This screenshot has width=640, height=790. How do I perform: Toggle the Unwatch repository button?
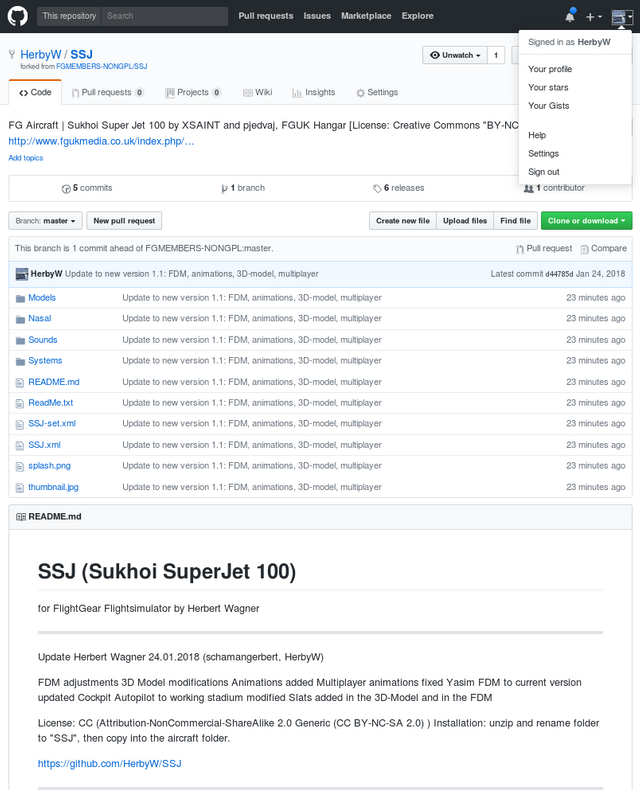point(454,55)
